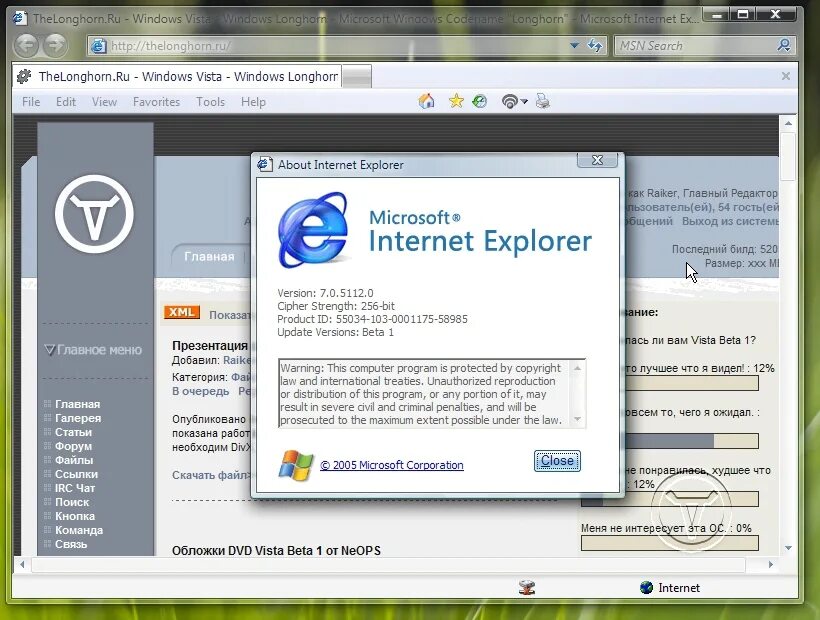
Task: Click the browser Back arrow button
Action: pos(26,45)
